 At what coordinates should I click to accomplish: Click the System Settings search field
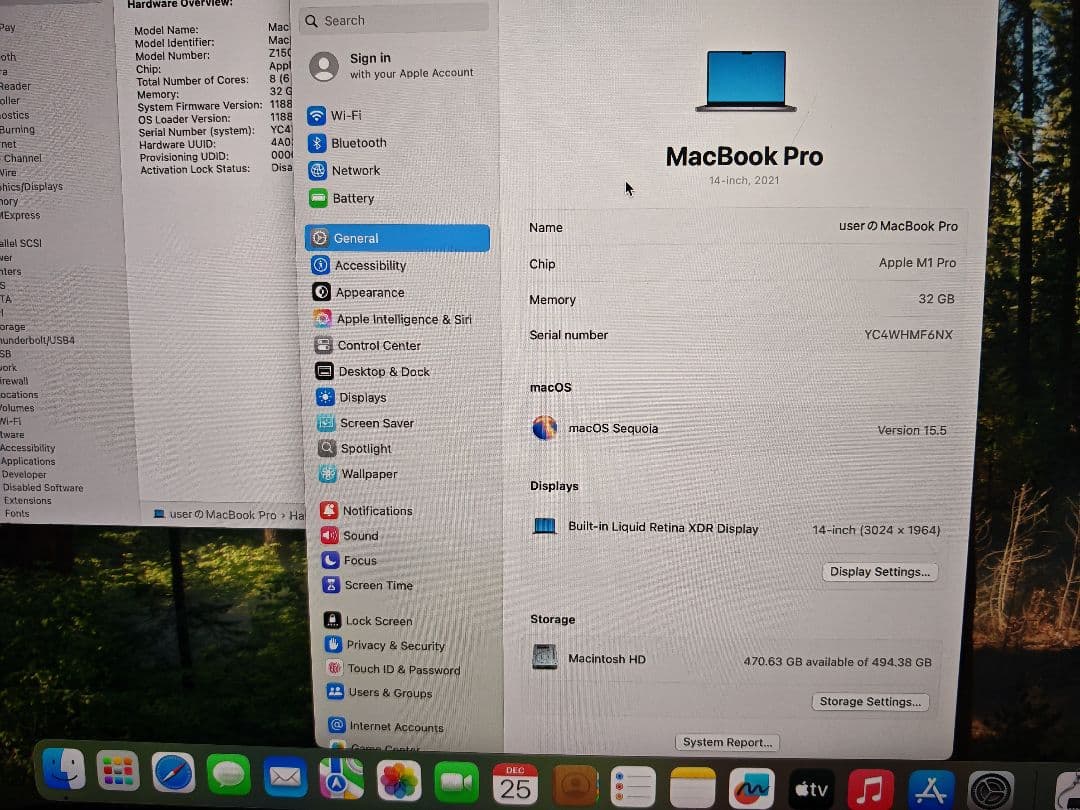(394, 20)
